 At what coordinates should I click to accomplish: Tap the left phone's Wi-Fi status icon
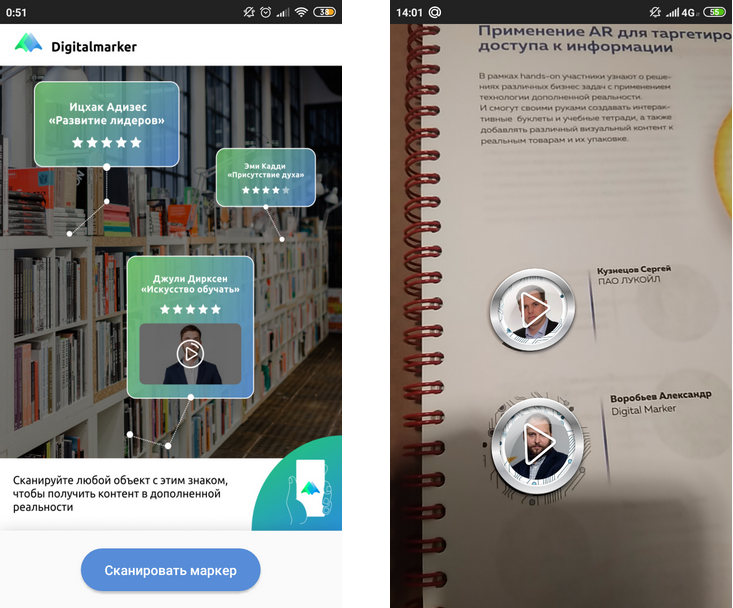301,12
